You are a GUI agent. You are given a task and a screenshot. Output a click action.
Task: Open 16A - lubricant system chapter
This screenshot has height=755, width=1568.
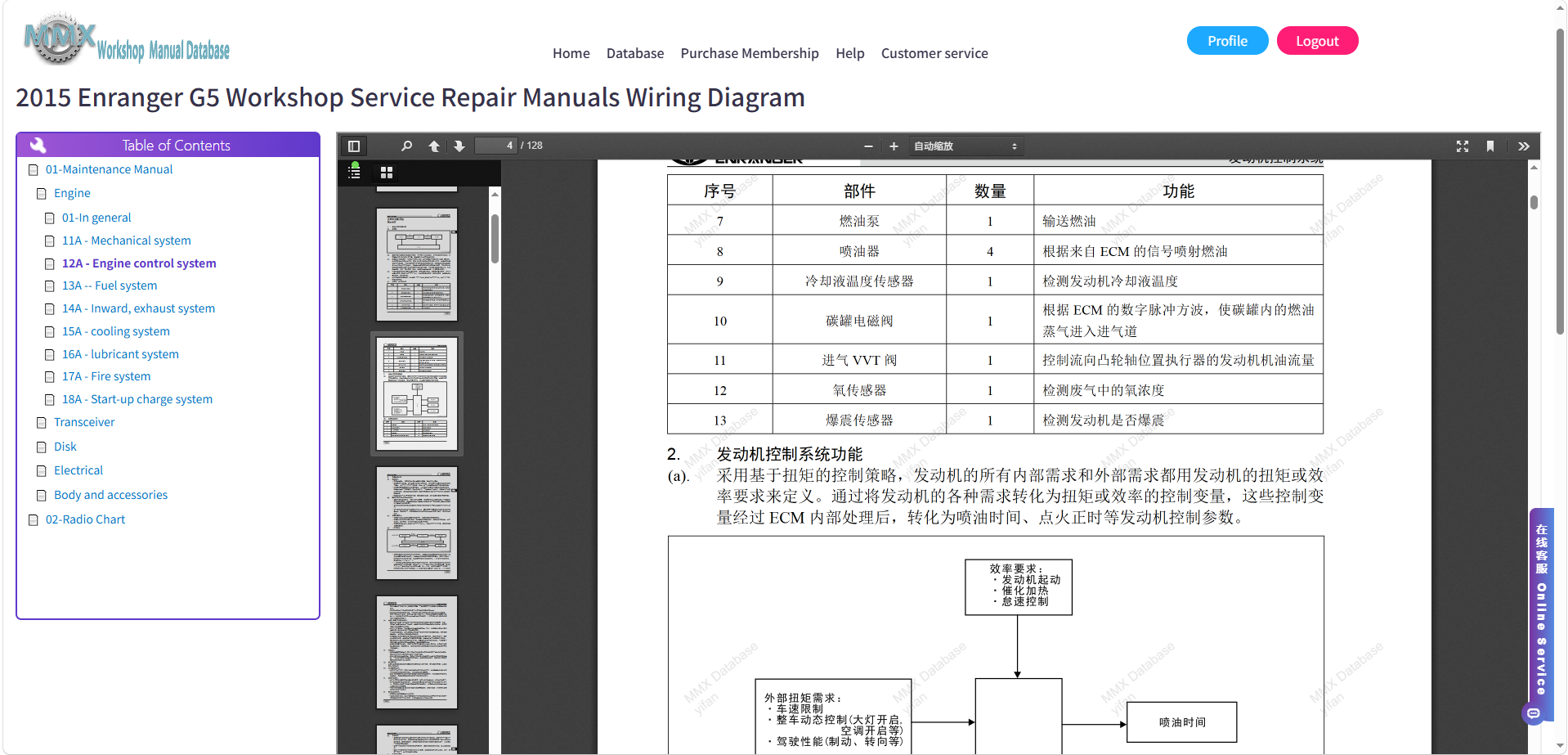[120, 354]
